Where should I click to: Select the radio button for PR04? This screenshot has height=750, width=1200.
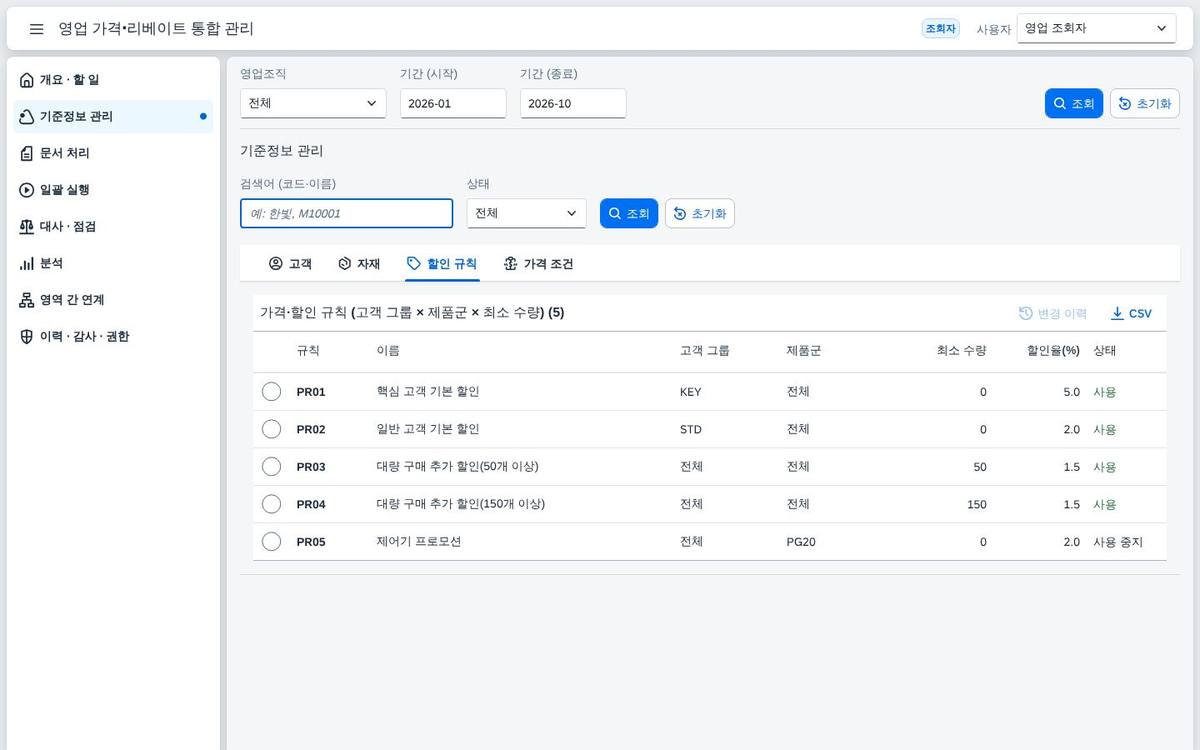point(271,504)
